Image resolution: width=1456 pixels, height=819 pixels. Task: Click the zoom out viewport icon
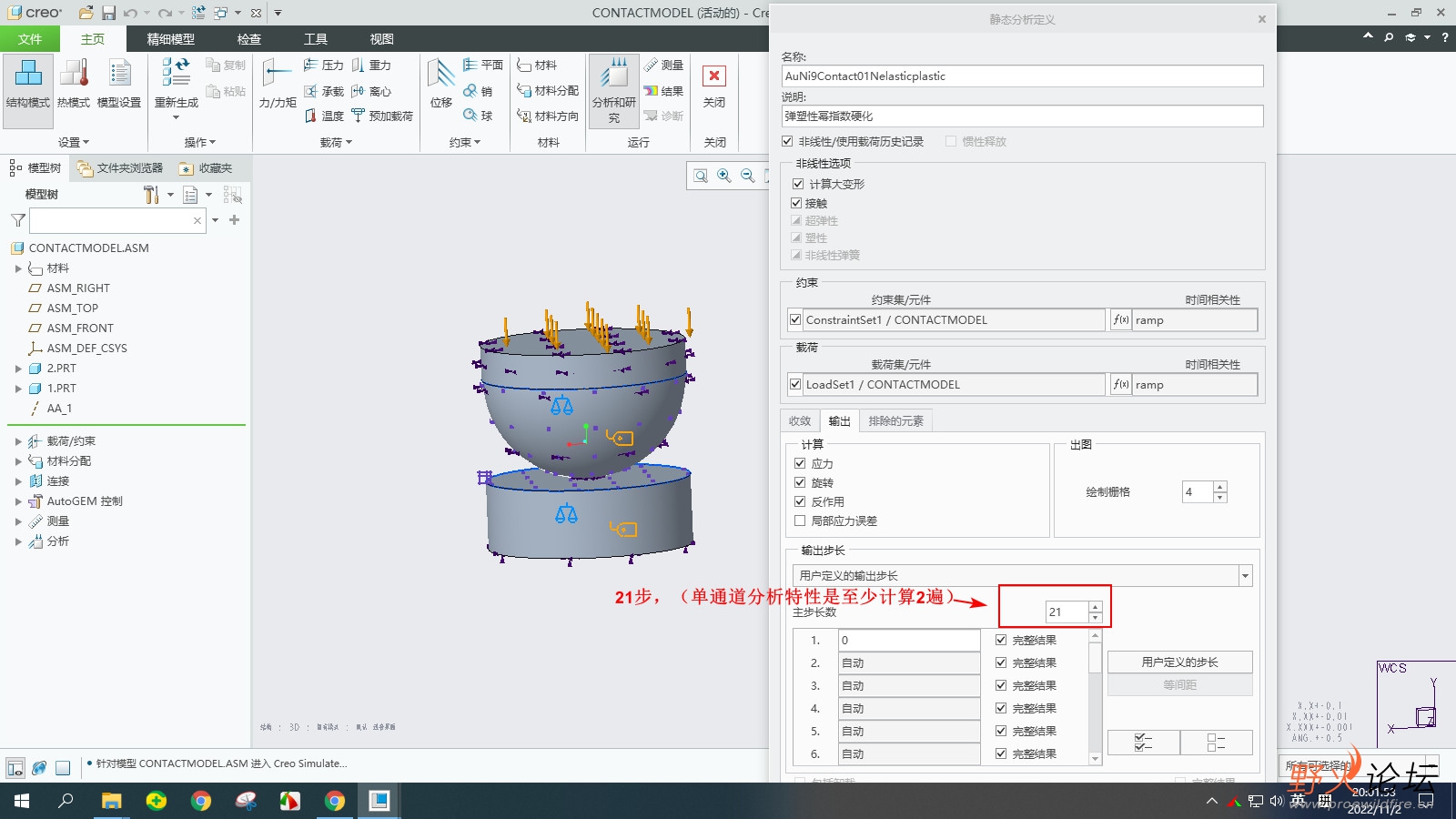(x=748, y=176)
